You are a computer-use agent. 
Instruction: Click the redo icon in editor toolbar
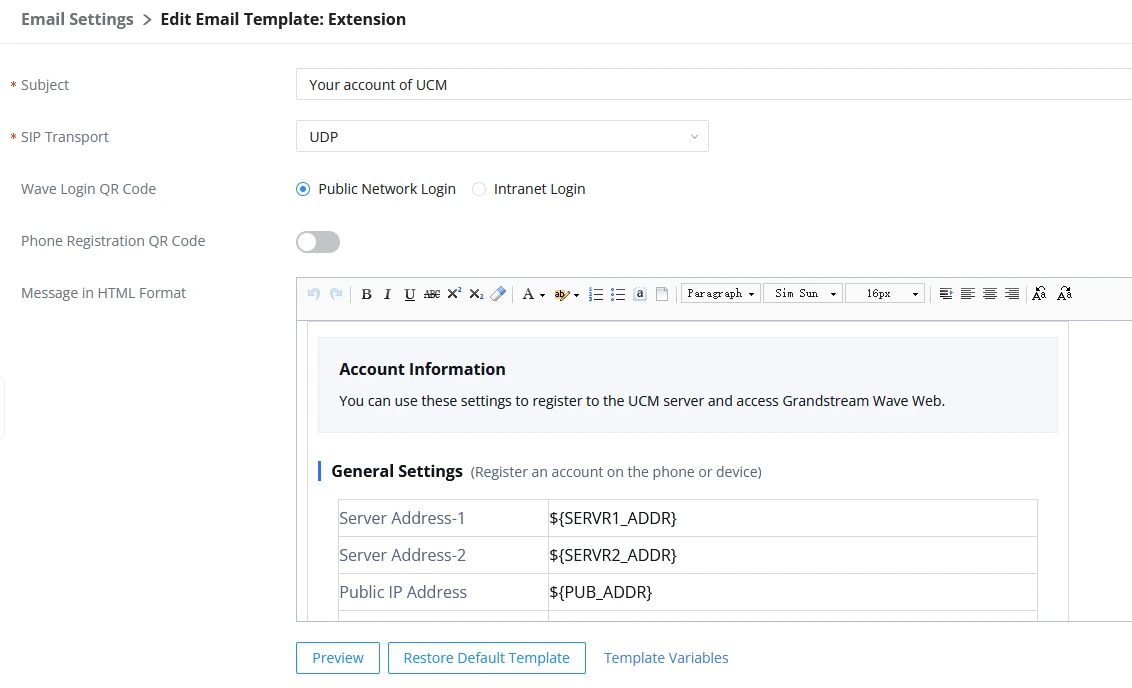[x=336, y=294]
